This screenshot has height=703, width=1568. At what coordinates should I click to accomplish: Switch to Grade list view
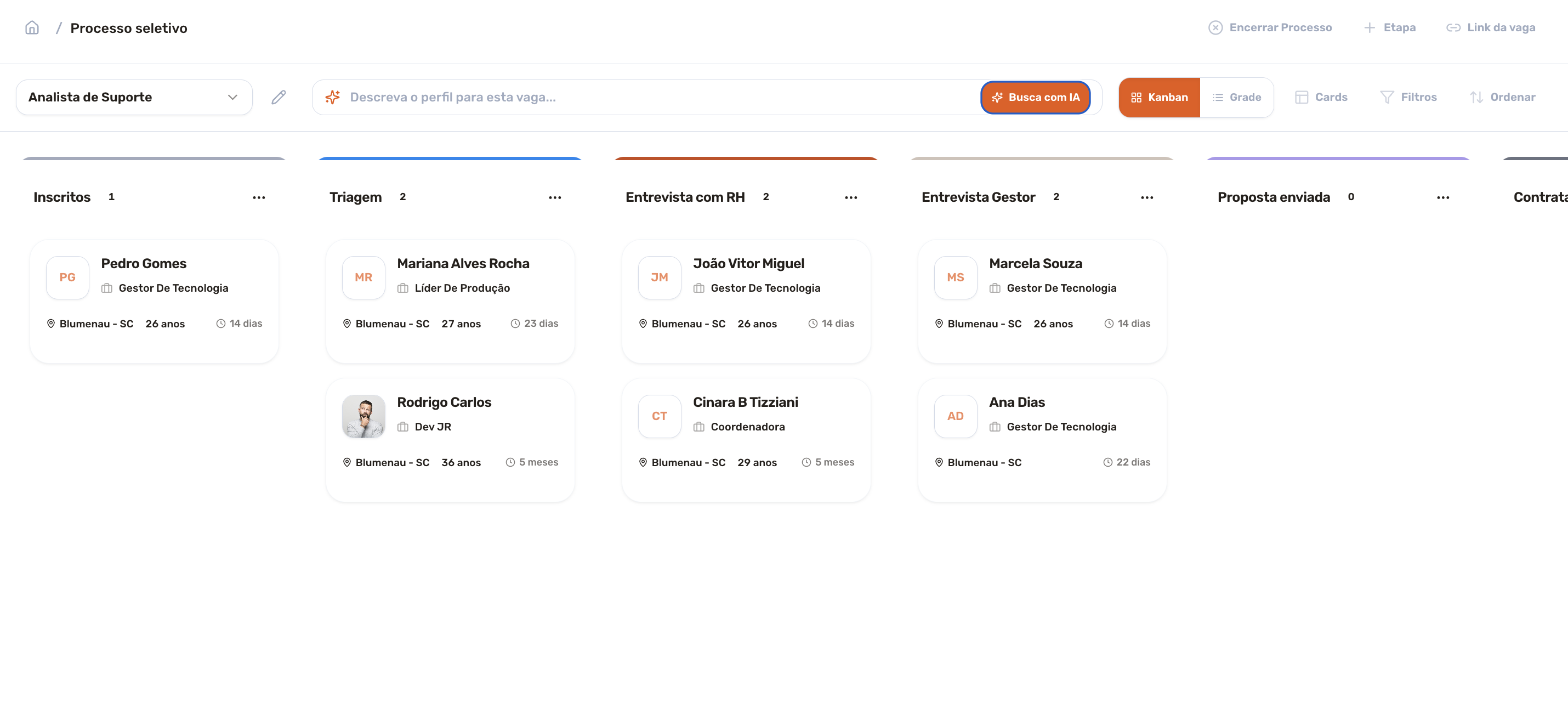tap(1236, 98)
